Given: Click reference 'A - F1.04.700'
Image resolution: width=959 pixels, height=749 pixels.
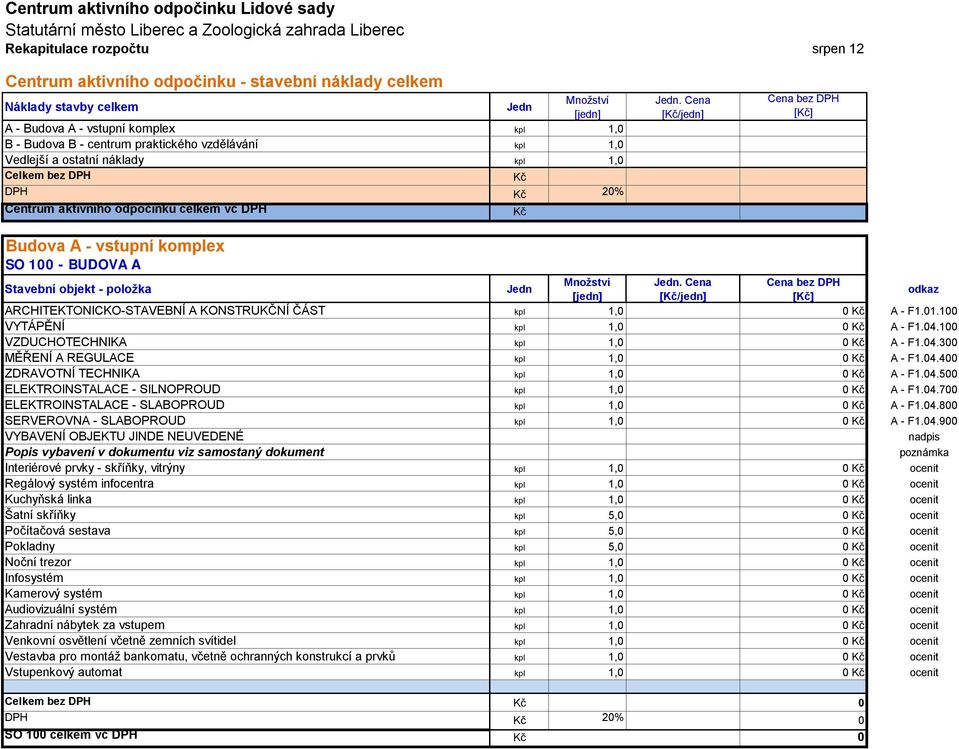Looking at the screenshot, I should coord(924,390).
